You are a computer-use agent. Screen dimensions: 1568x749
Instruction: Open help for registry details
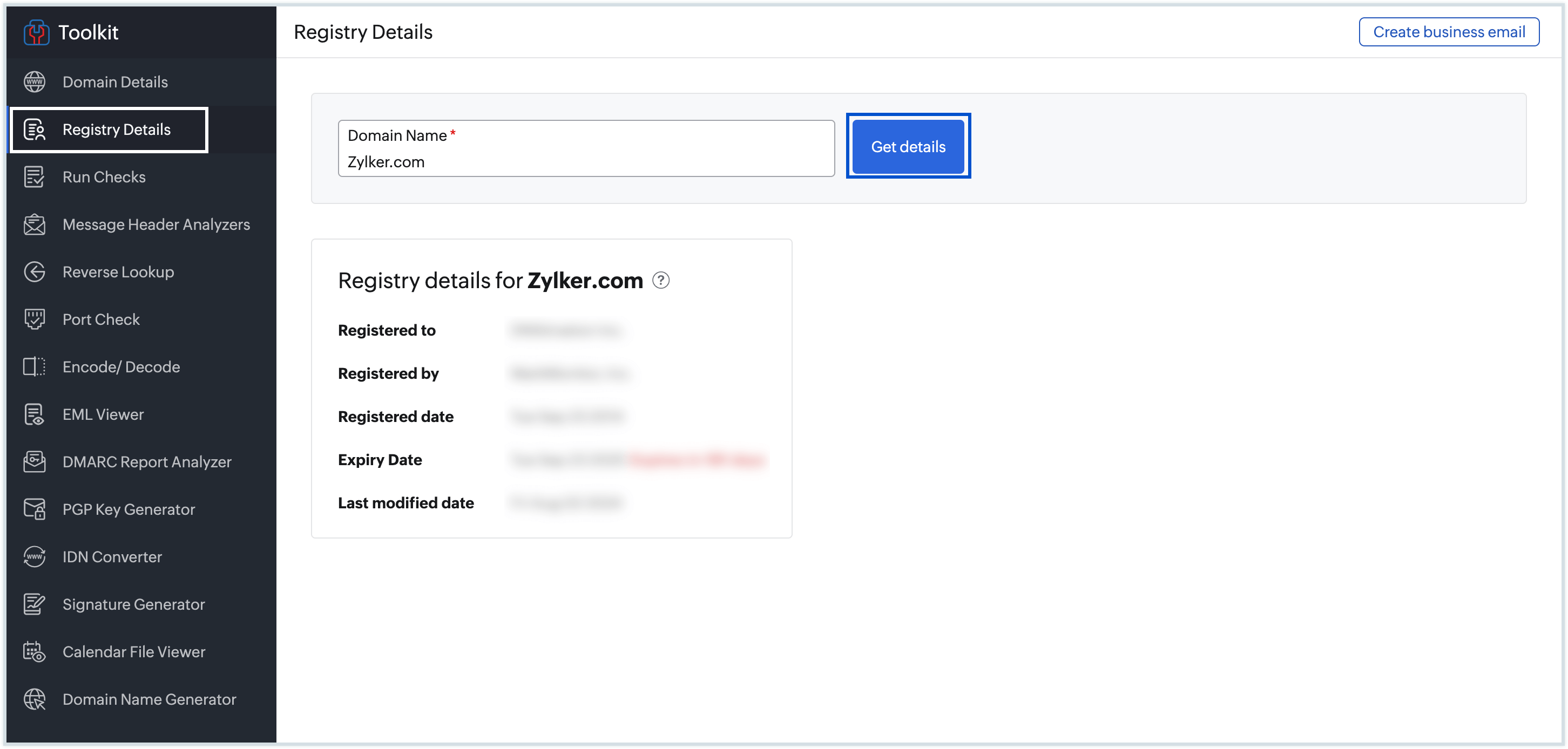point(661,281)
